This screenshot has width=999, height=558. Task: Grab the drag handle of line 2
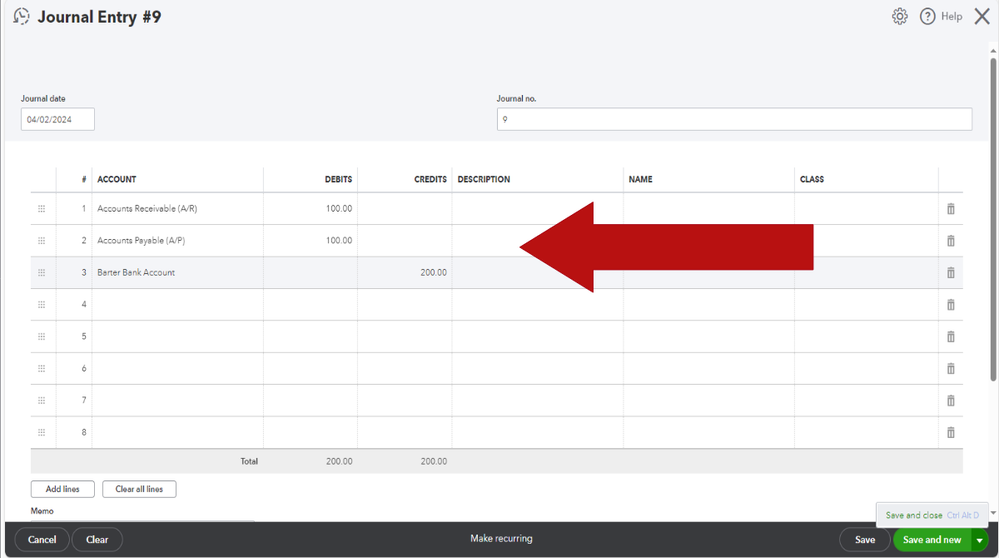pyautogui.click(x=41, y=241)
